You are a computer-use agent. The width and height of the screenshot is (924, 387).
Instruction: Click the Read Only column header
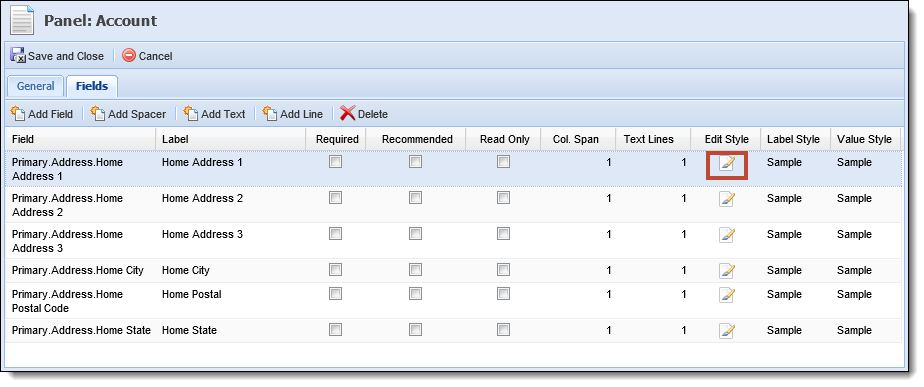[x=504, y=139]
